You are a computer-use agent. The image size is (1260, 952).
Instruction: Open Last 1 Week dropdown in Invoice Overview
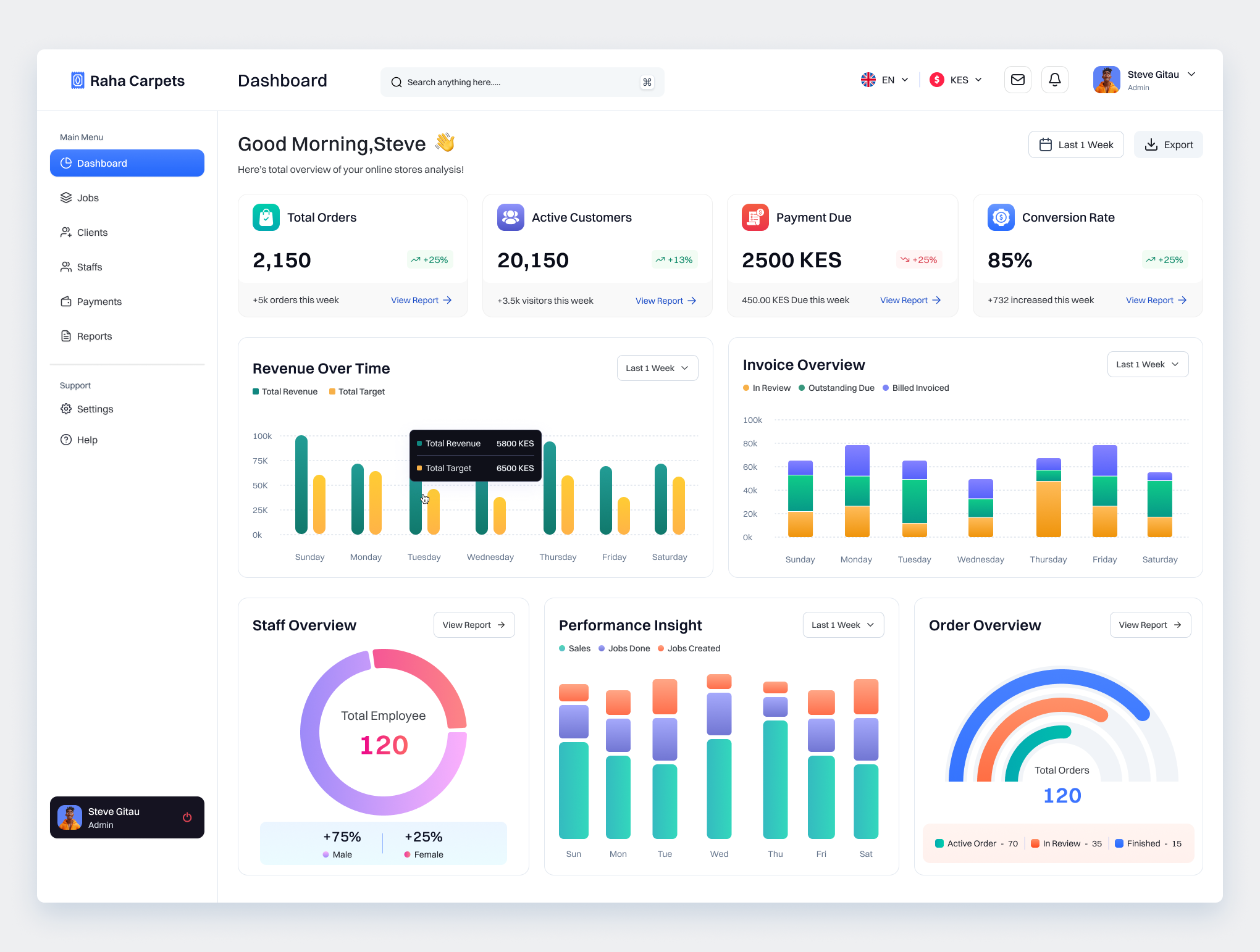point(1147,364)
